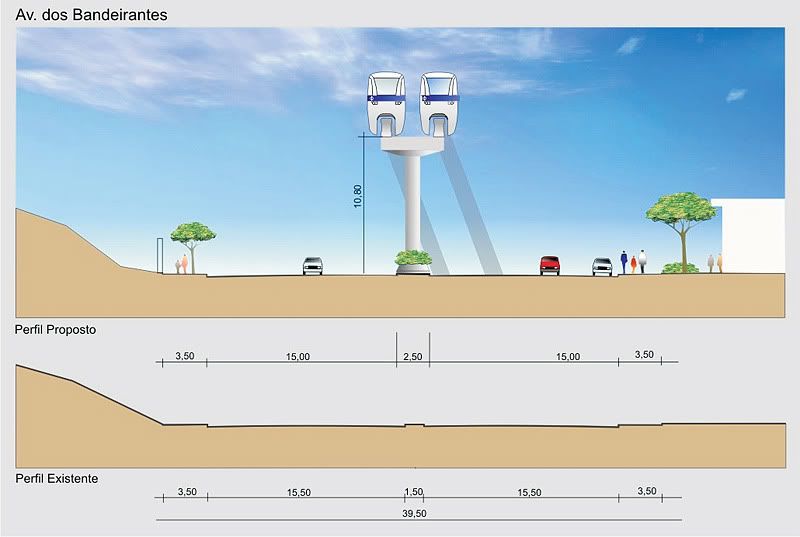Screen dimensions: 800x537
Task: Click the 'Perfil Proposto' caption
Action: 56,330
